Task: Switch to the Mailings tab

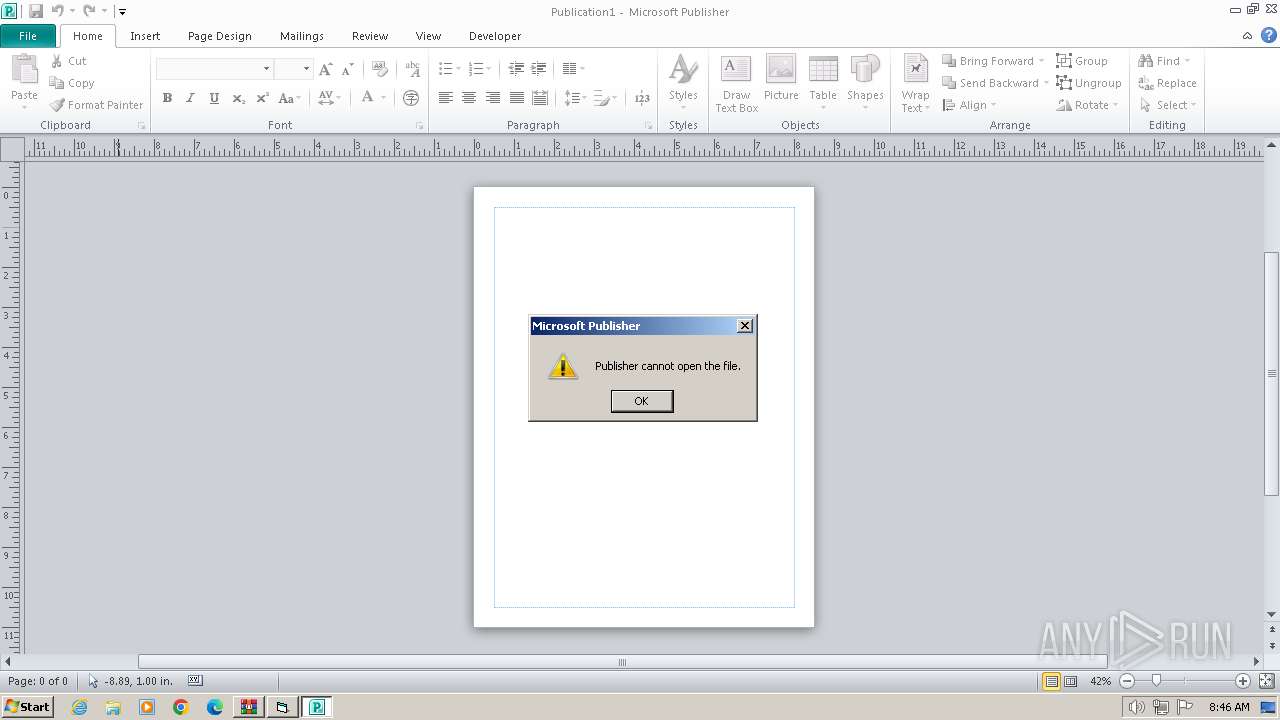Action: click(302, 36)
